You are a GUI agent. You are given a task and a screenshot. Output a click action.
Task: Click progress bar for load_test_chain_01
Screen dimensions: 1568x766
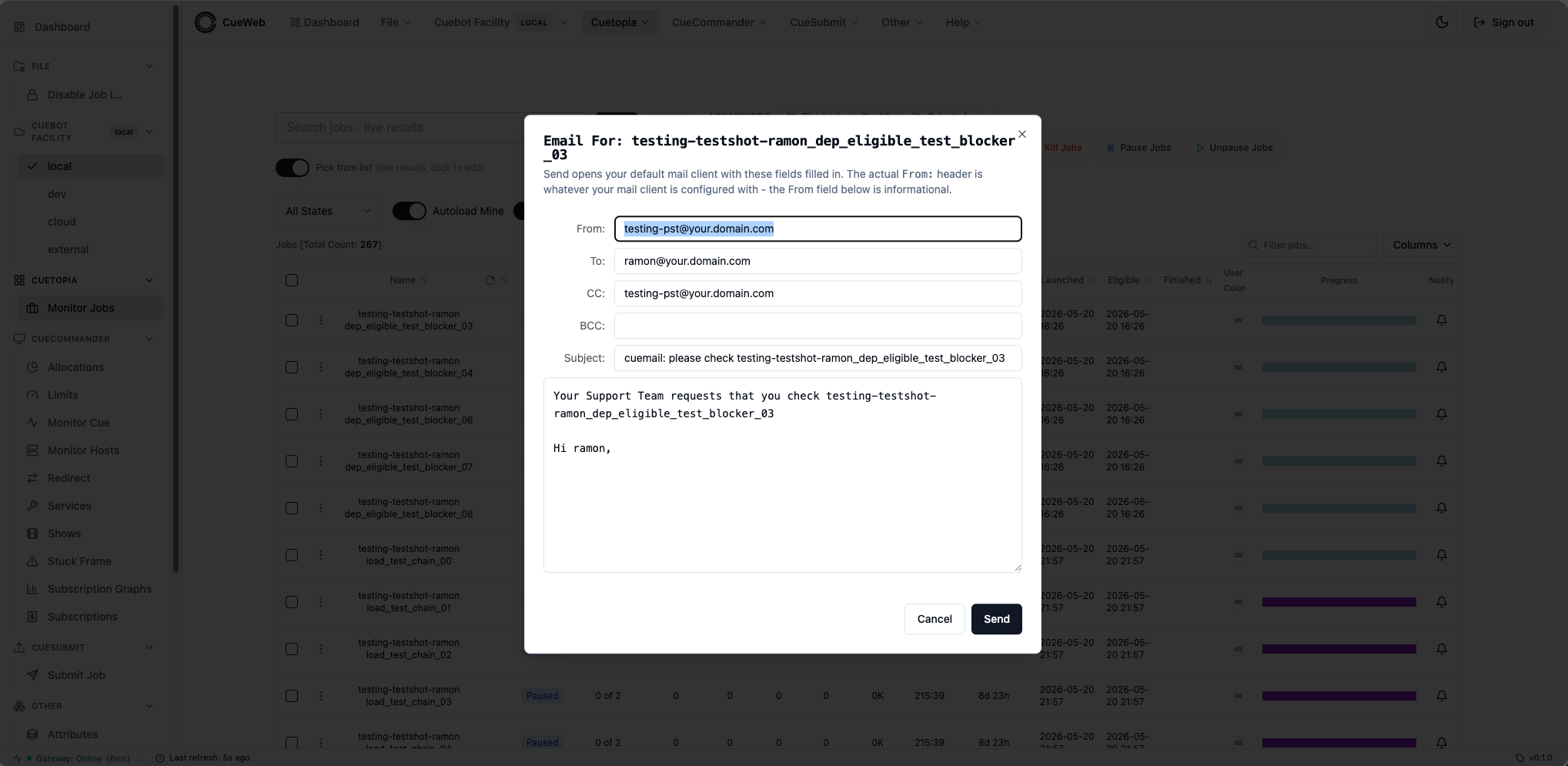coord(1339,602)
